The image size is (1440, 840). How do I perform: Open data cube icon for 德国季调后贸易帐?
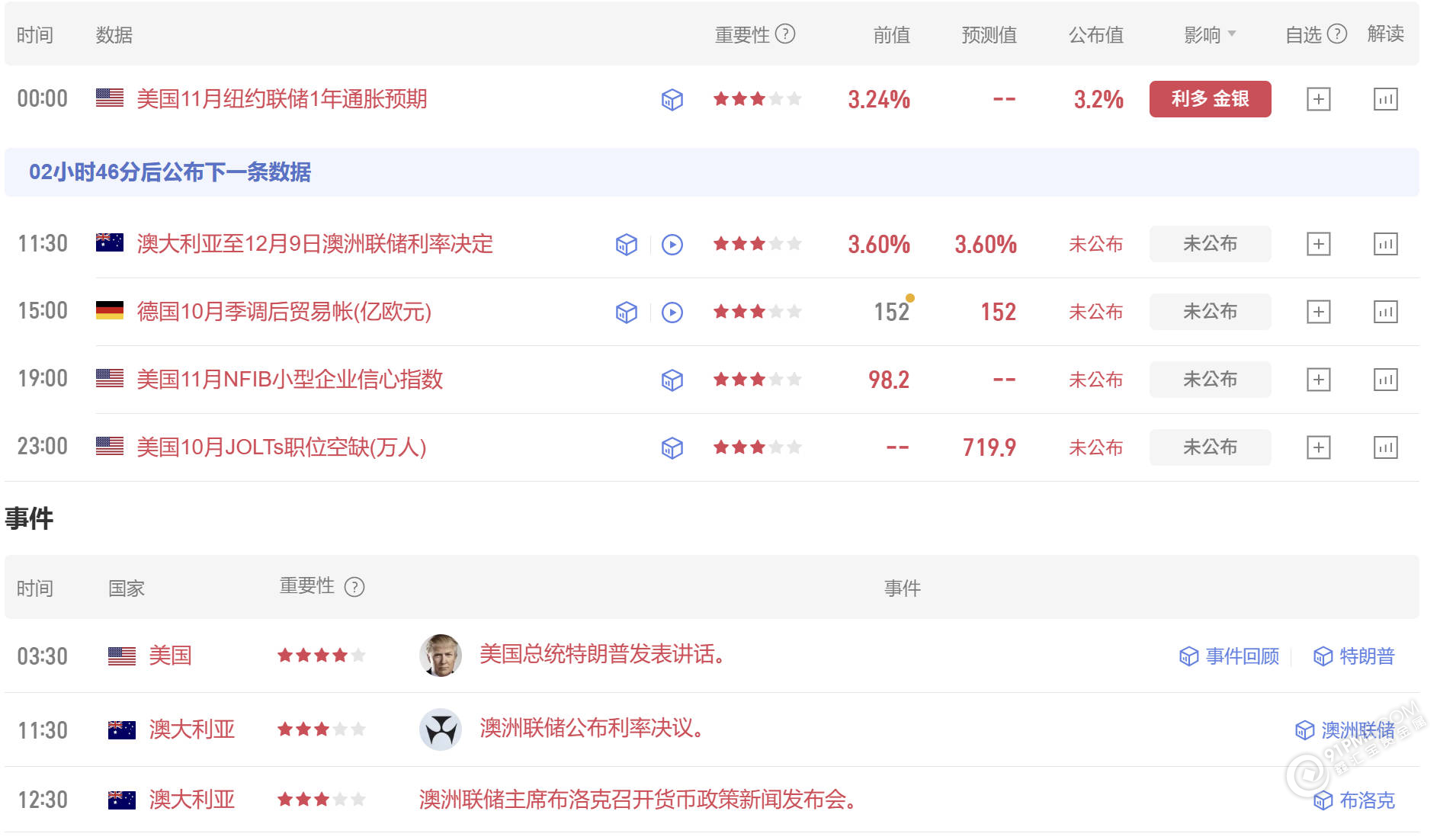(x=625, y=312)
